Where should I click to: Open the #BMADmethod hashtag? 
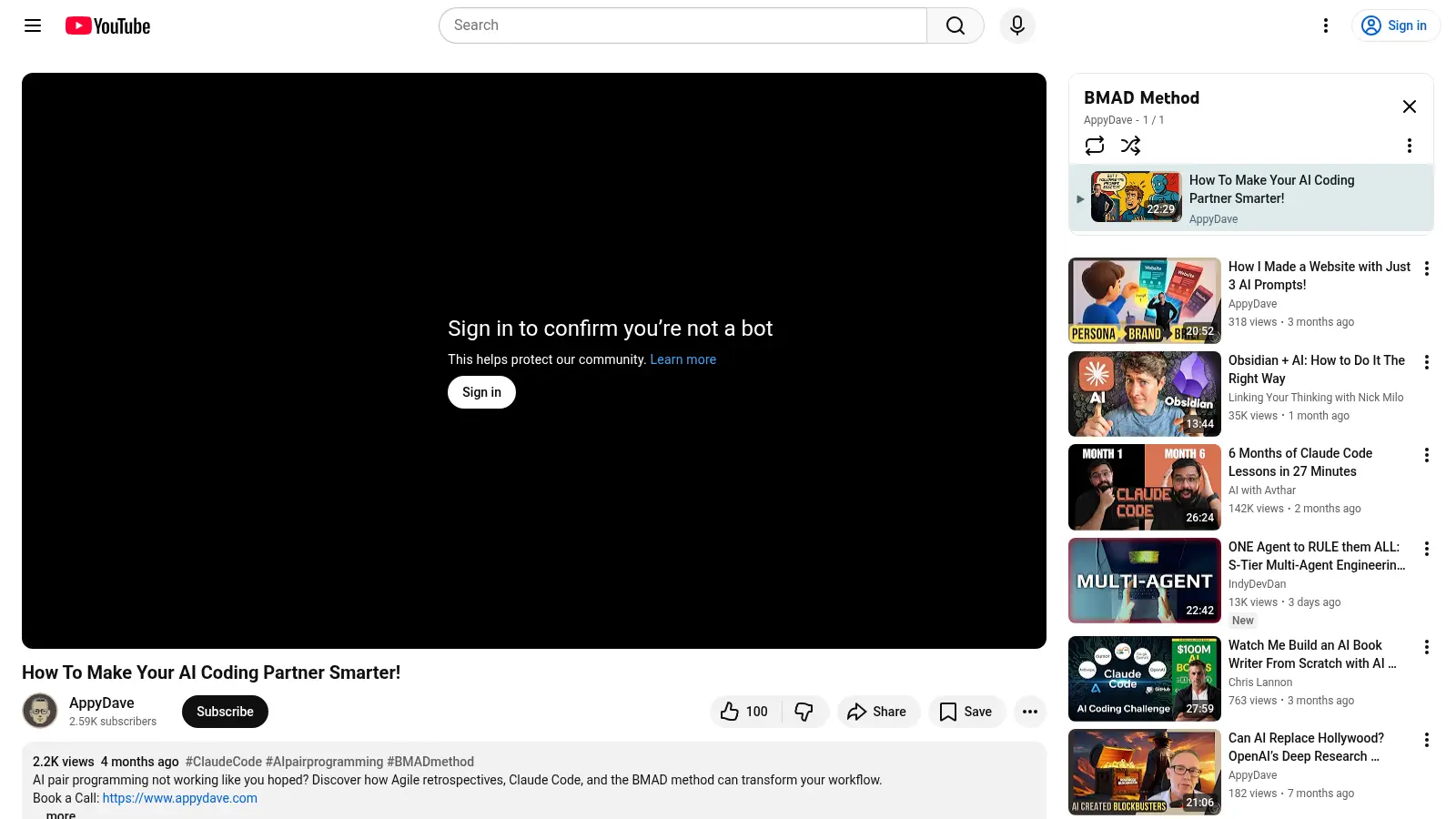(430, 762)
